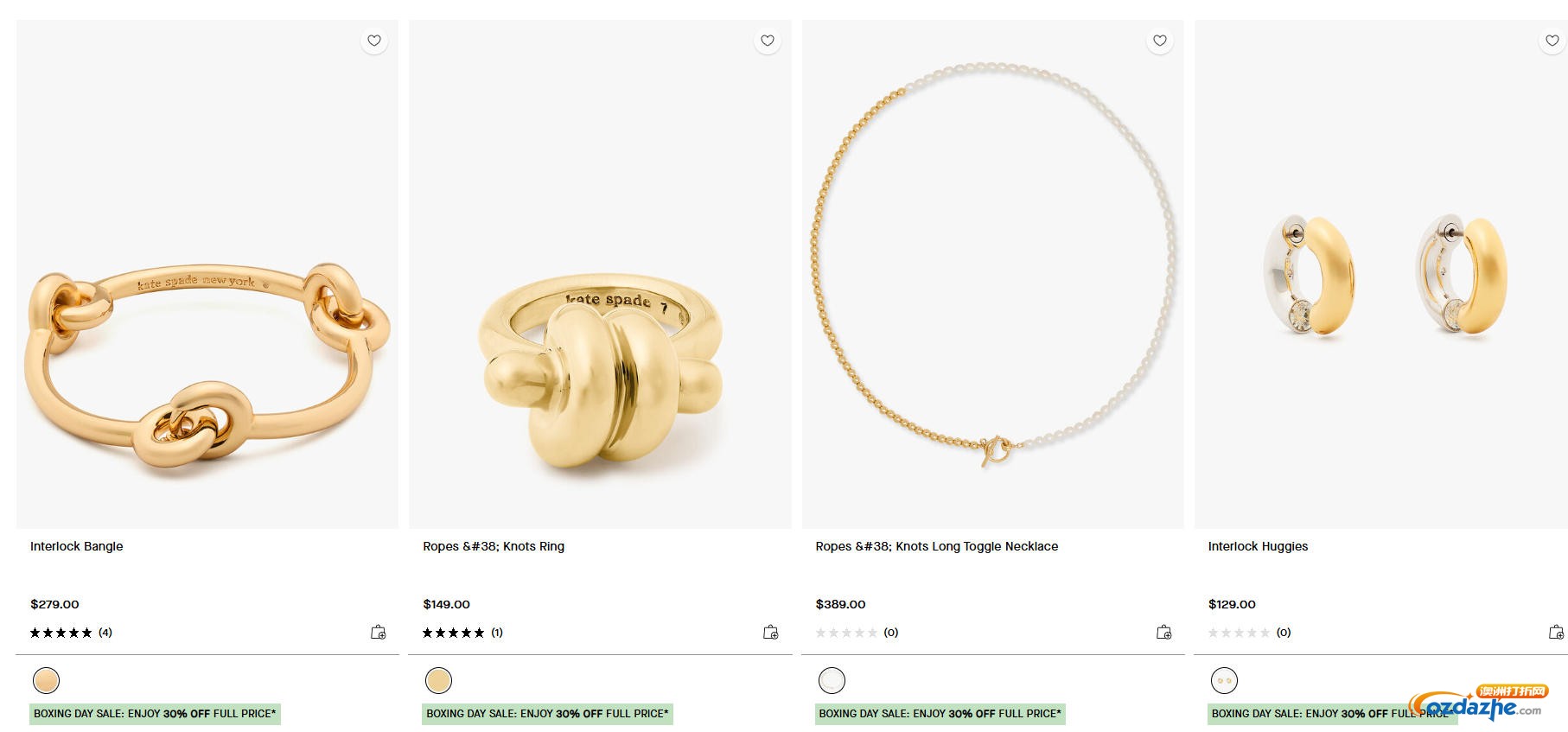Quick add Long Toggle Necklace to bag
Viewport: 1568px width, 732px height.
pos(1164,633)
